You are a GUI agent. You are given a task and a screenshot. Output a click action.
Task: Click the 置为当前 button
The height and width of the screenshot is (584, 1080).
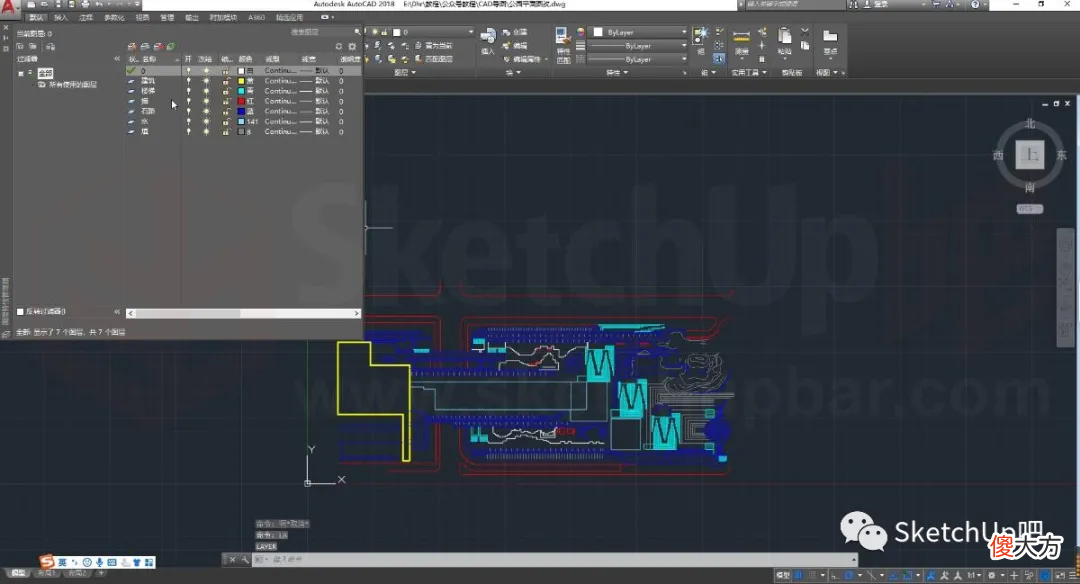pos(433,45)
